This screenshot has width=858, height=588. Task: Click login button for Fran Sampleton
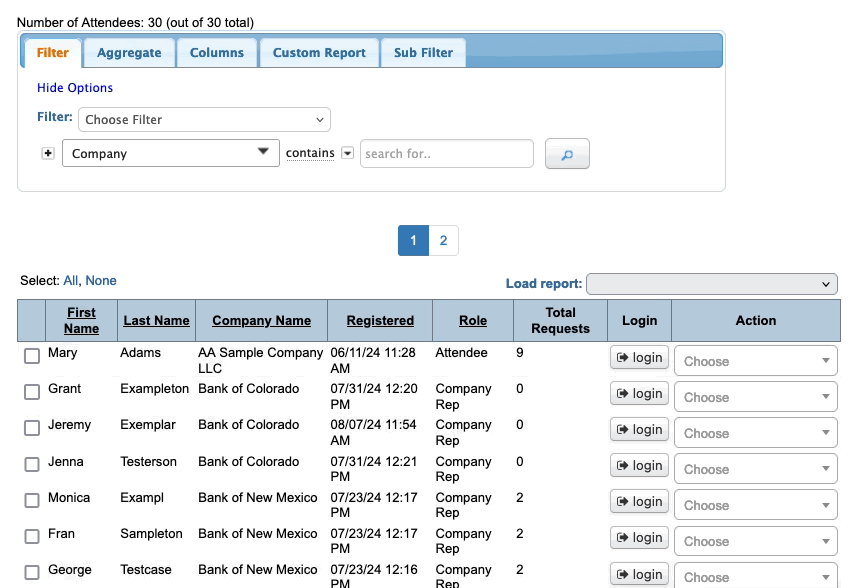[639, 538]
